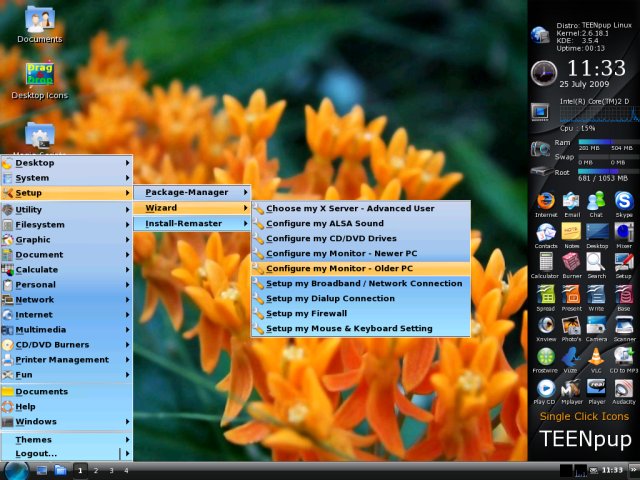Click the Desktop launcher in sidebar
Viewport: 640px width, 480px height.
pos(597,232)
